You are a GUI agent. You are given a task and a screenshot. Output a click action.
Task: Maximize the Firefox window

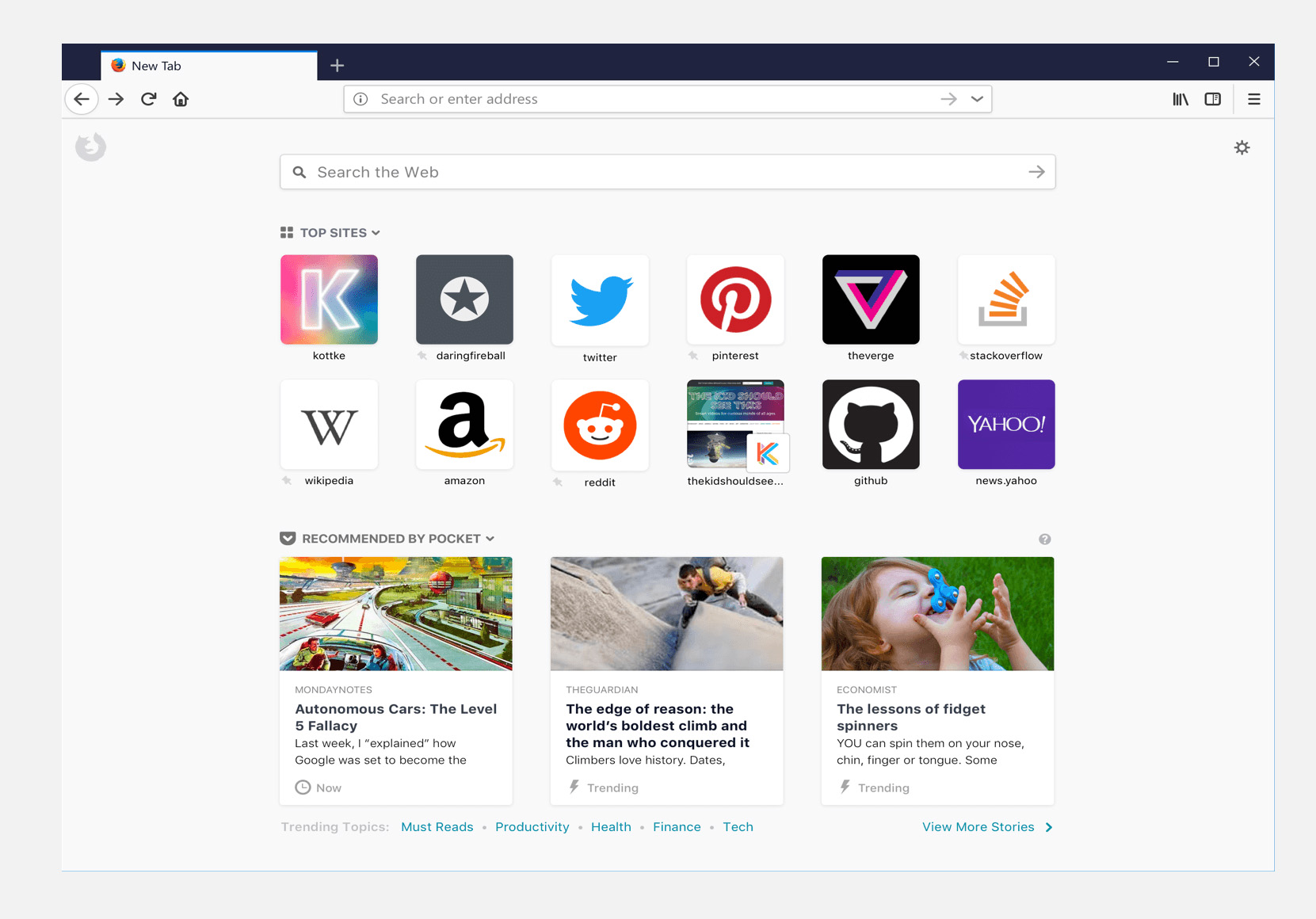pyautogui.click(x=1213, y=62)
